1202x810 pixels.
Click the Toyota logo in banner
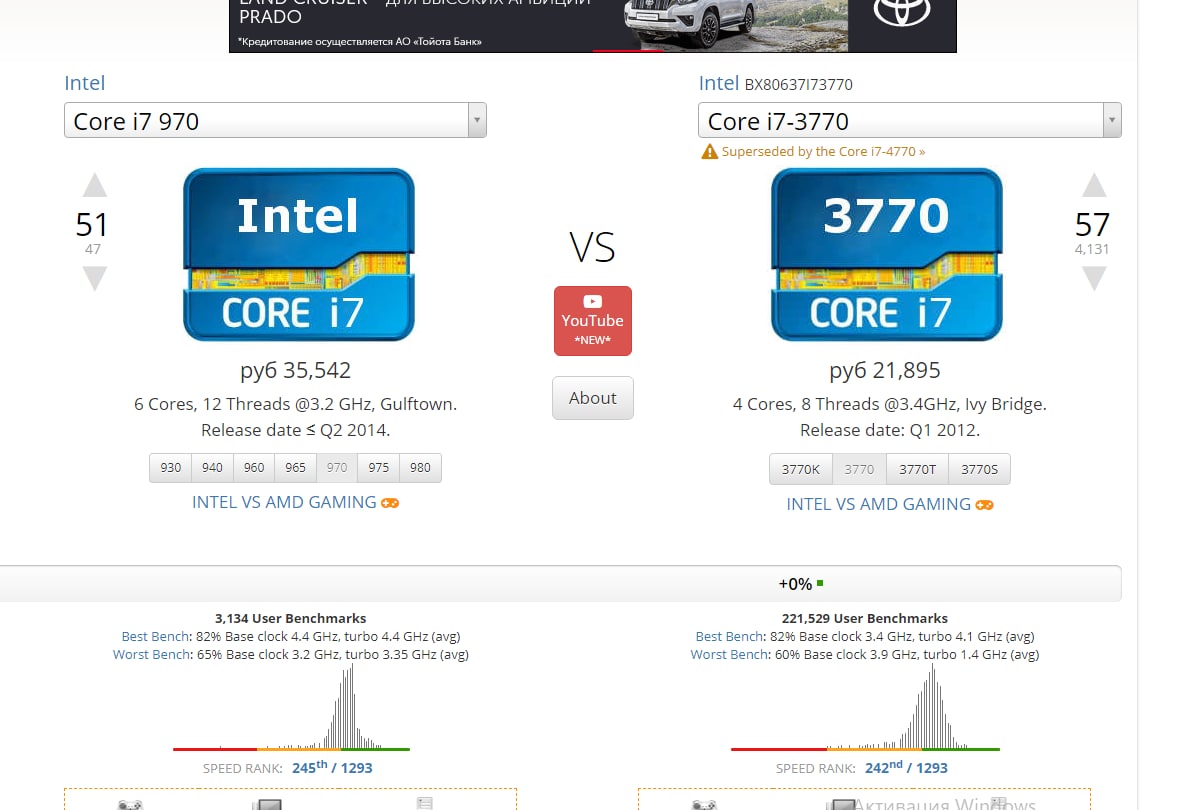(902, 12)
